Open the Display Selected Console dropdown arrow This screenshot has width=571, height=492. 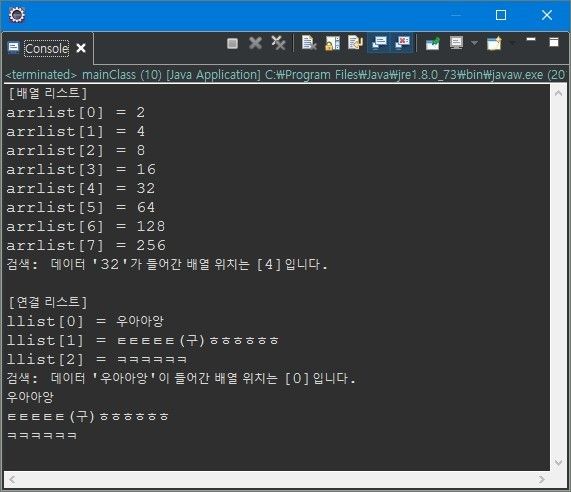[x=474, y=43]
